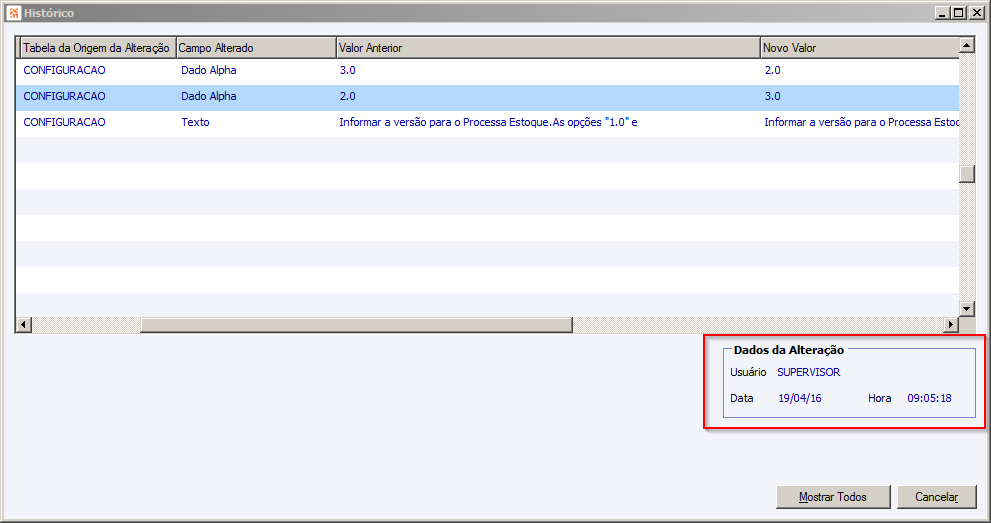Click the time value 09:05:18
The height and width of the screenshot is (523, 991).
pos(930,398)
